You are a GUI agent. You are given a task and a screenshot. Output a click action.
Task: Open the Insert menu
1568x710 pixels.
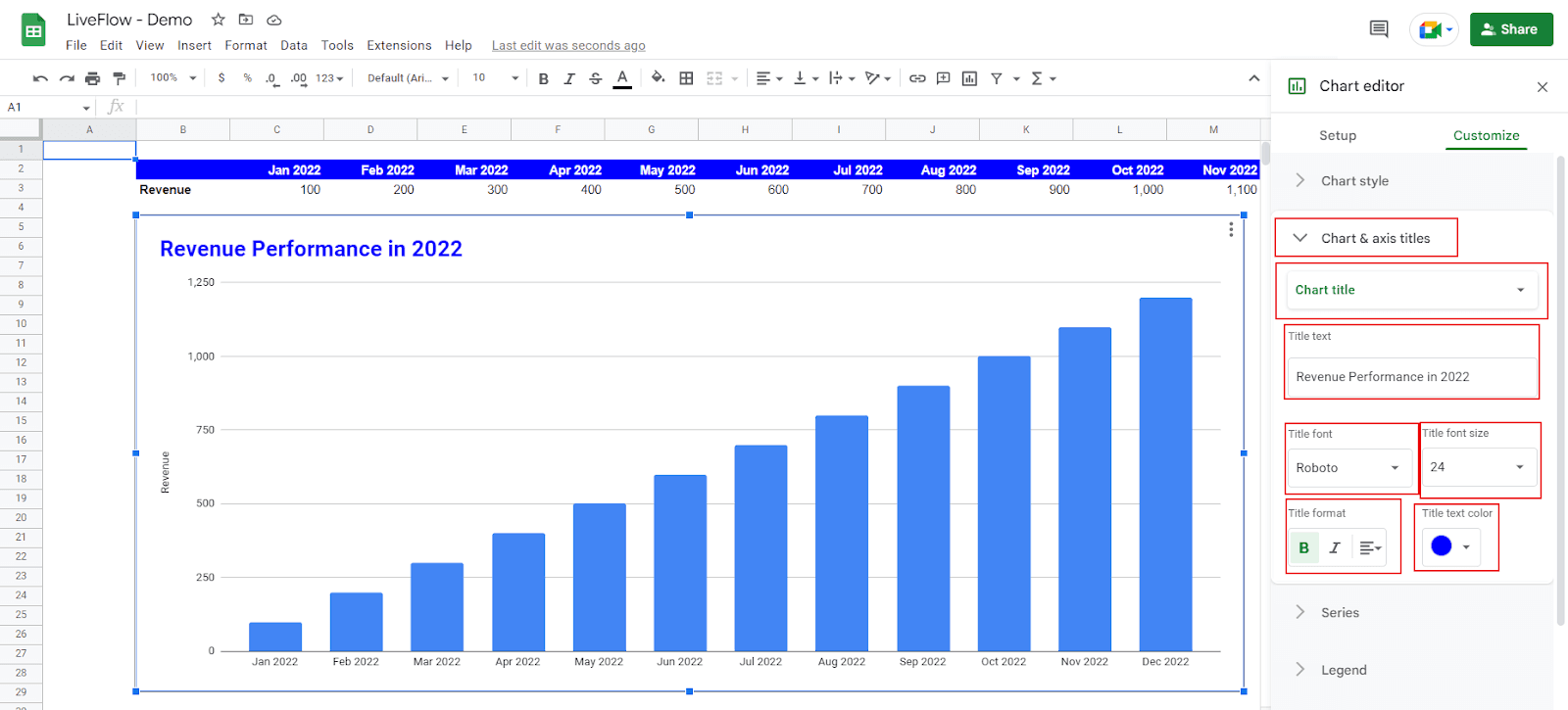(x=194, y=45)
